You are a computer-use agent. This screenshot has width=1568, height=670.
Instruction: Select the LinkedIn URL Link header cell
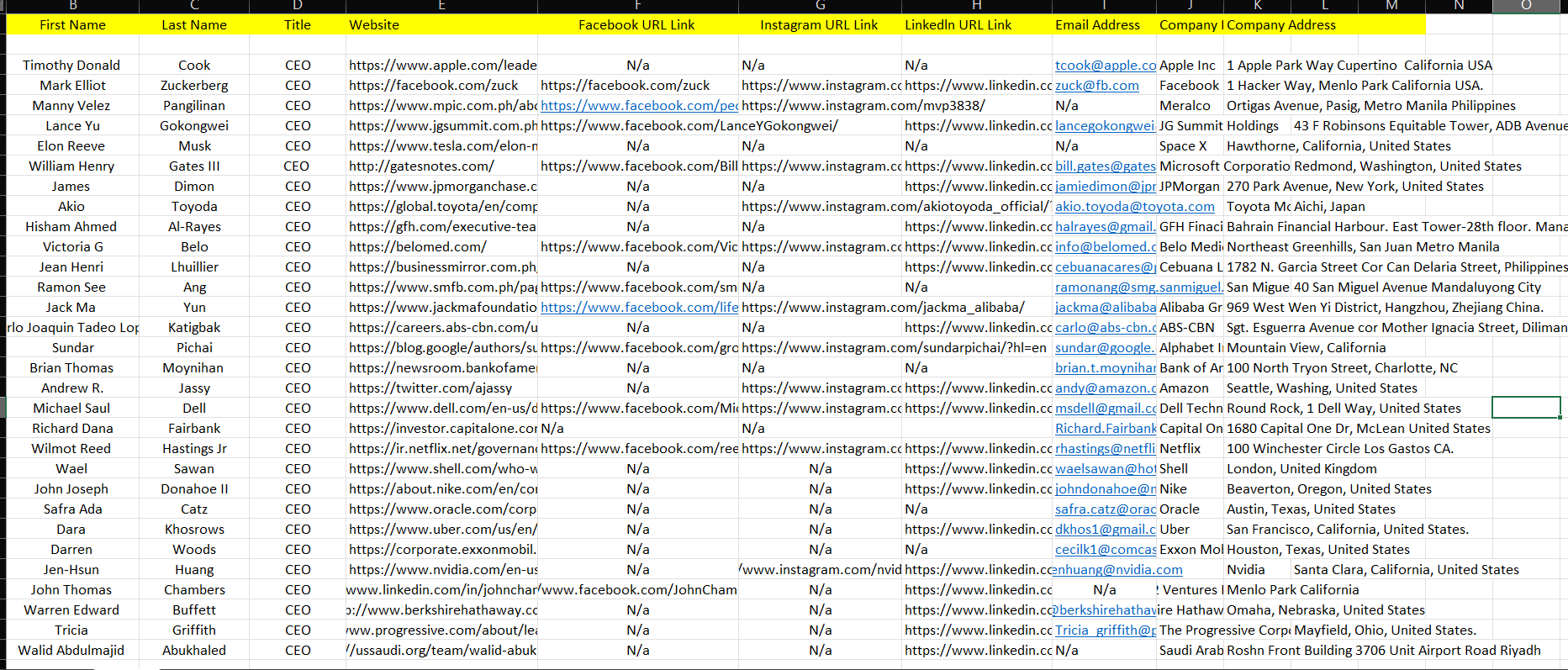[x=976, y=24]
